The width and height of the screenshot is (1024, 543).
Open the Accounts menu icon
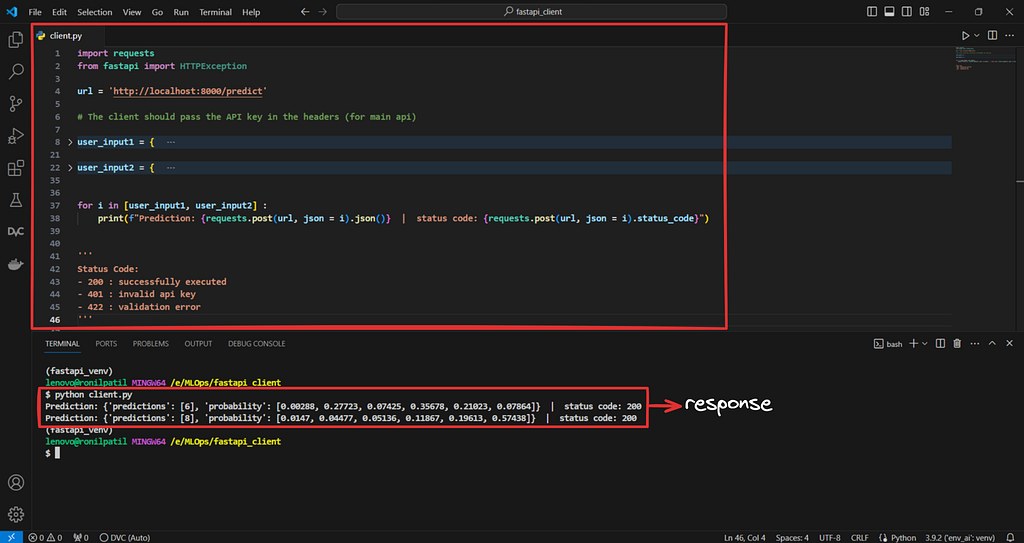click(x=16, y=482)
